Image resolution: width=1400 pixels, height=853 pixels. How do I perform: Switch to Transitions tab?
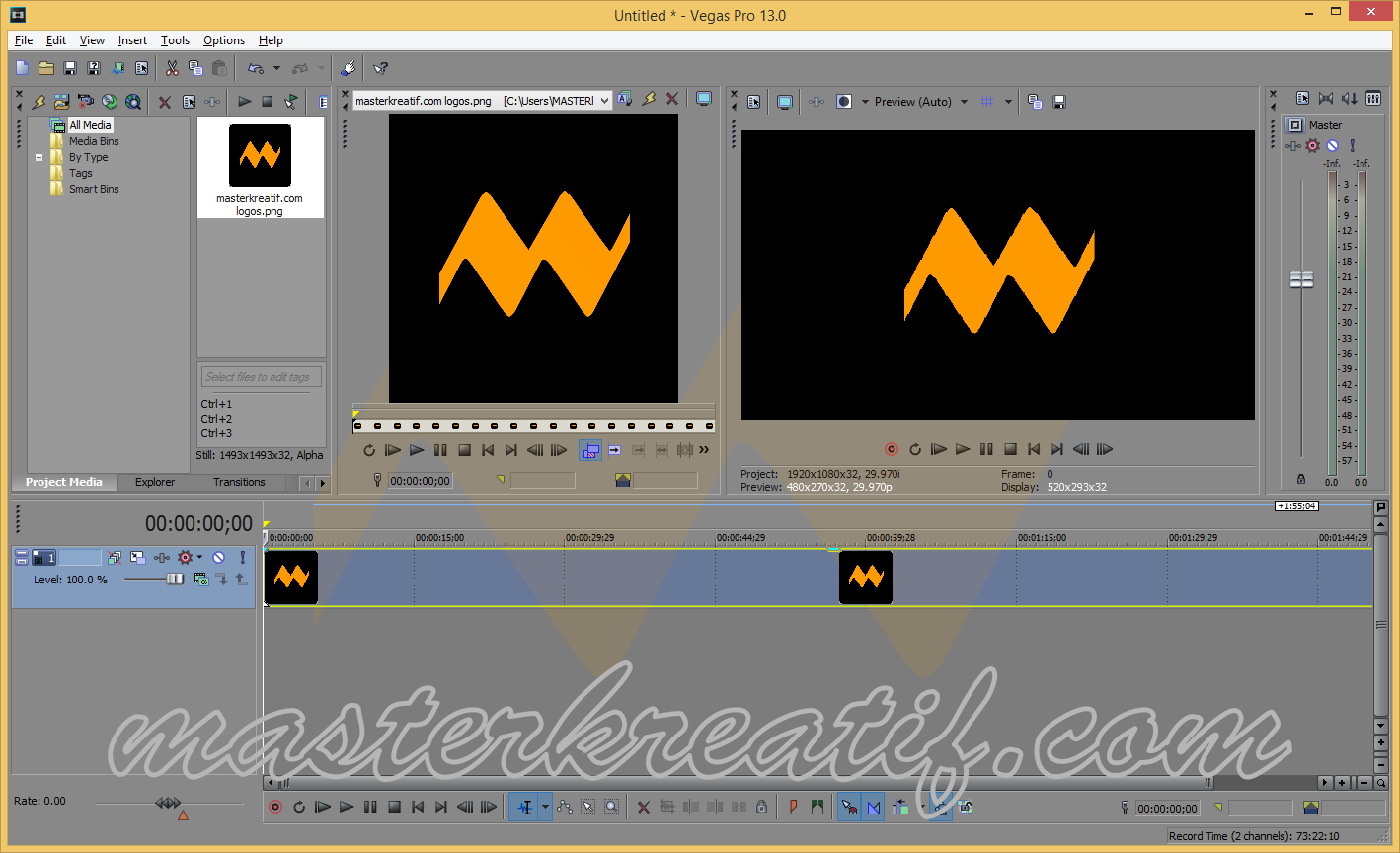tap(239, 482)
